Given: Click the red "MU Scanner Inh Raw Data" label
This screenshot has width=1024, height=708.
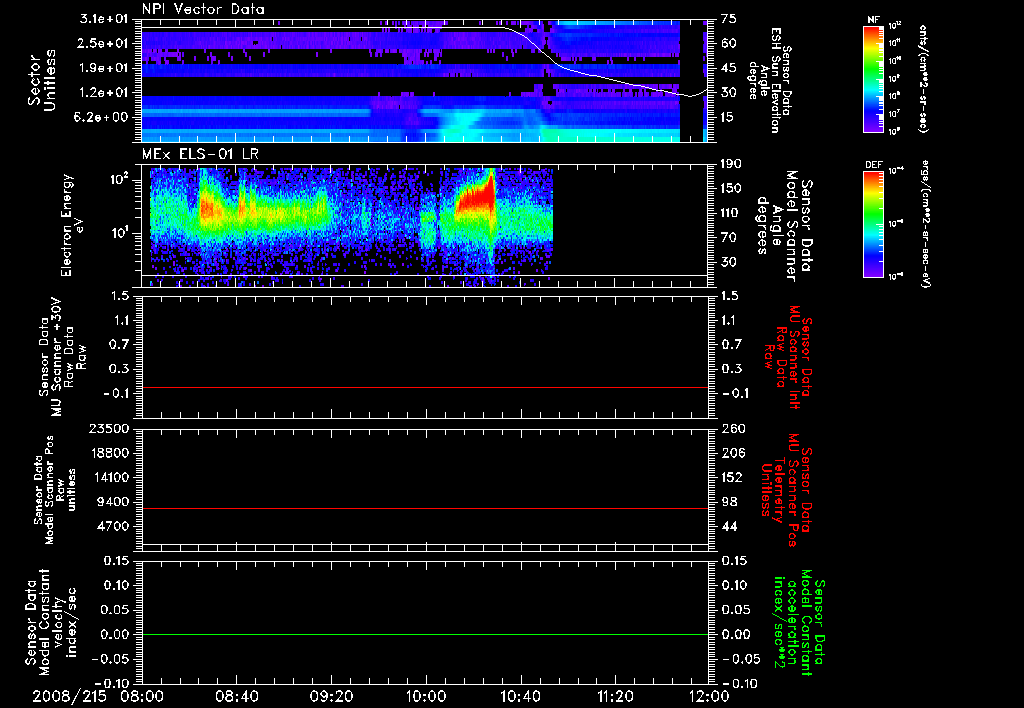Looking at the screenshot, I should click(x=789, y=357).
